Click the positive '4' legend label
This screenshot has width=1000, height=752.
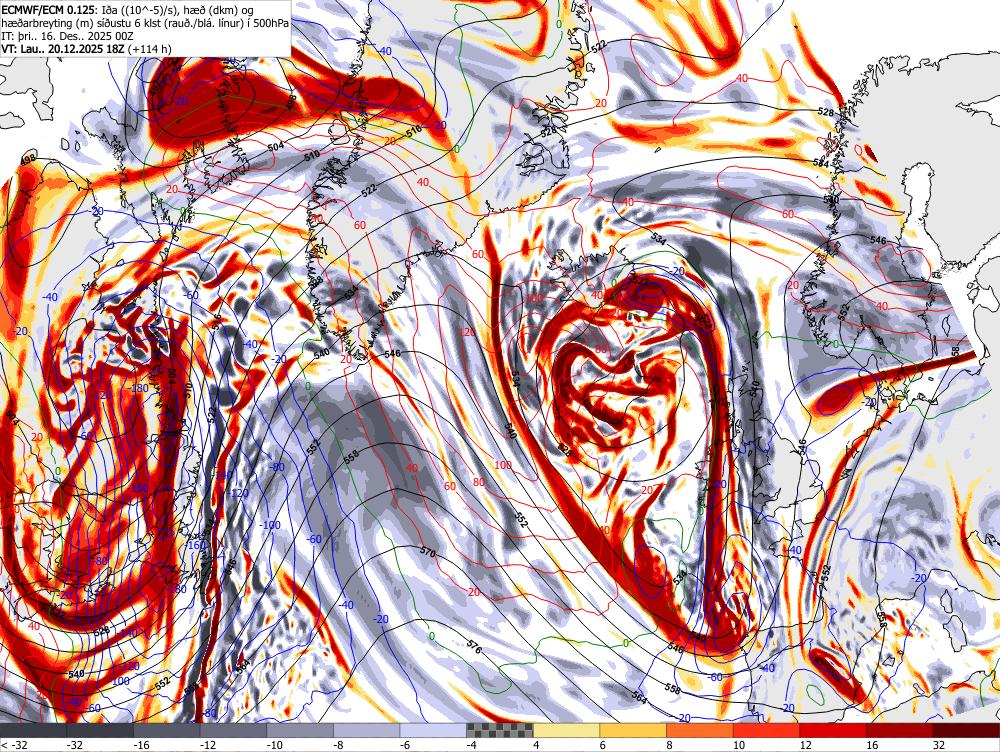(x=536, y=744)
